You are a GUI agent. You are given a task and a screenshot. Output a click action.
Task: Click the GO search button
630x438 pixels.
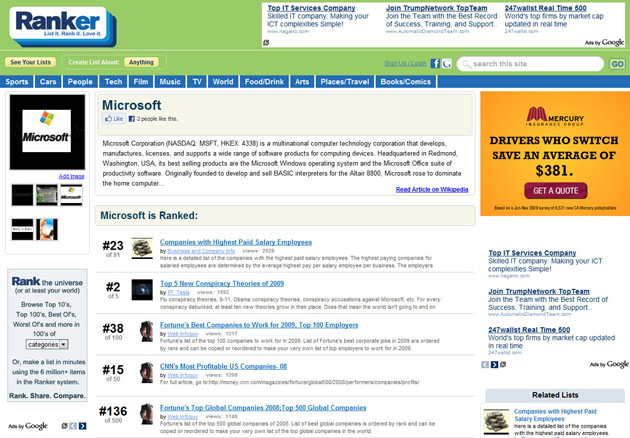(617, 64)
